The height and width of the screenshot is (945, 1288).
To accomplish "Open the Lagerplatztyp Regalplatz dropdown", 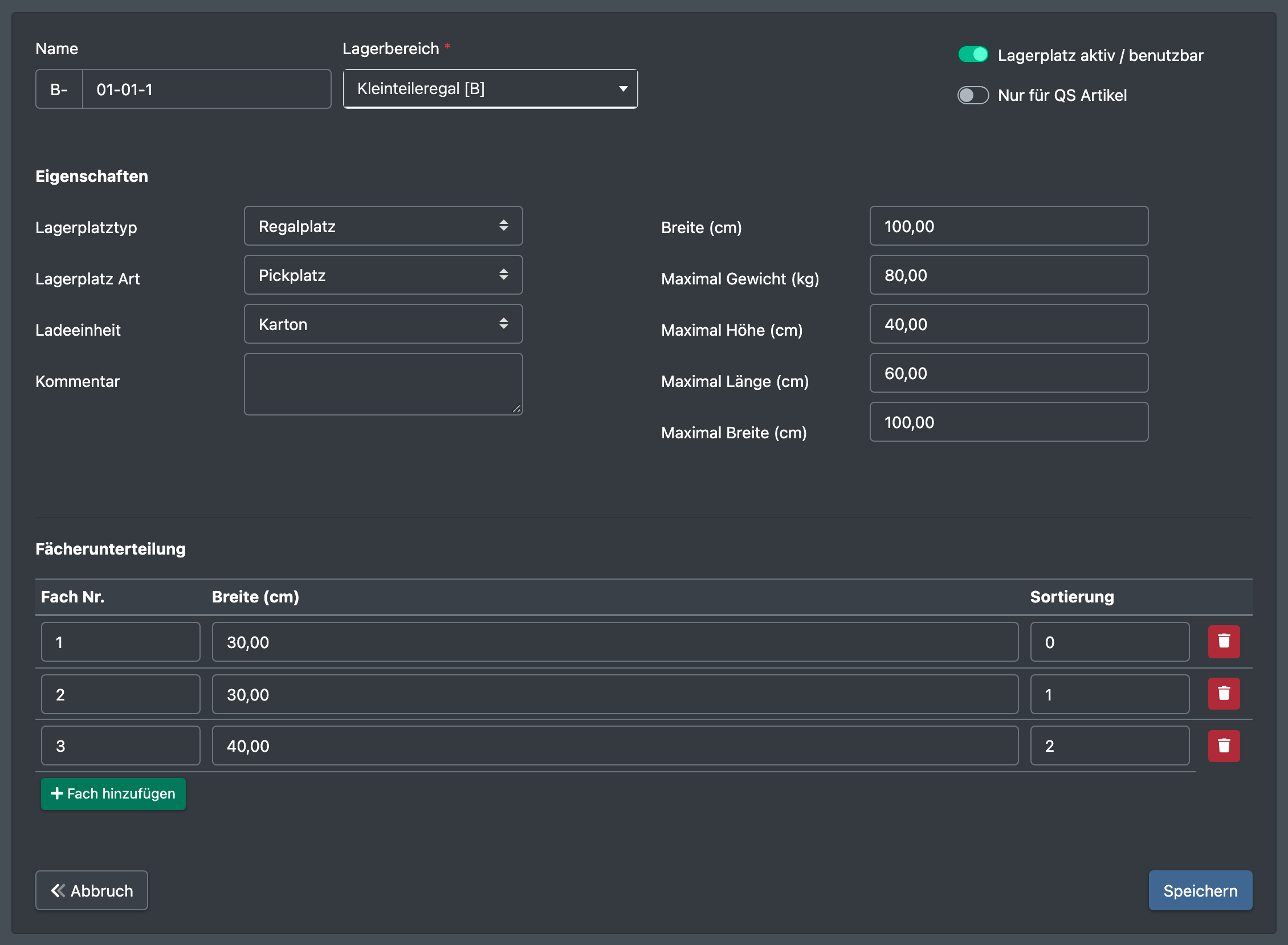I will click(383, 226).
